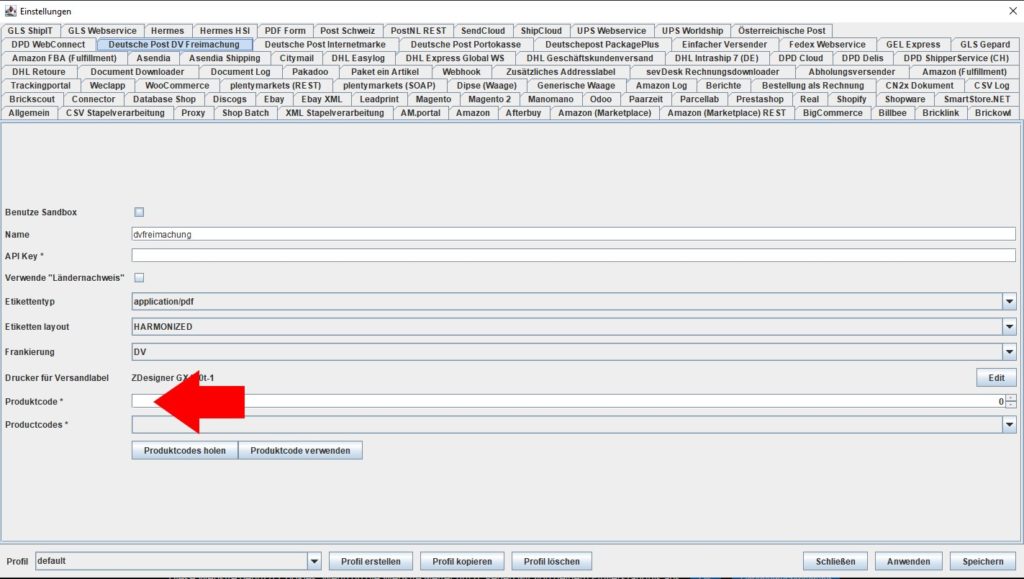
Task: Open the DHL Easylog tab
Action: point(358,58)
